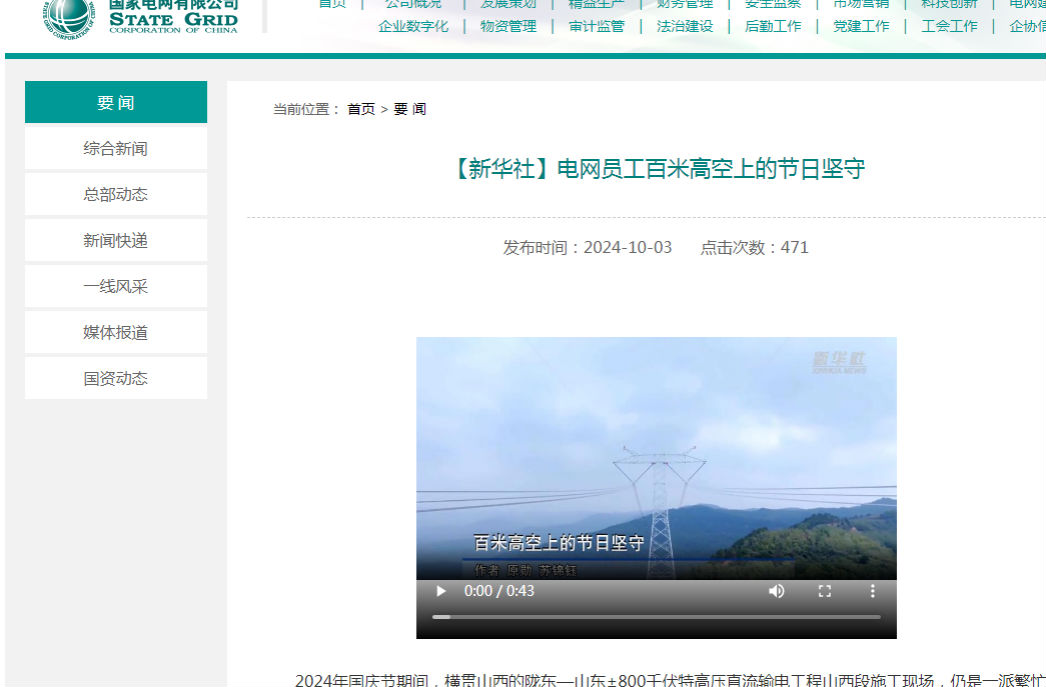The width and height of the screenshot is (1046, 687).
Task: Go to 一线风采 in the sidebar
Action: pos(116,286)
